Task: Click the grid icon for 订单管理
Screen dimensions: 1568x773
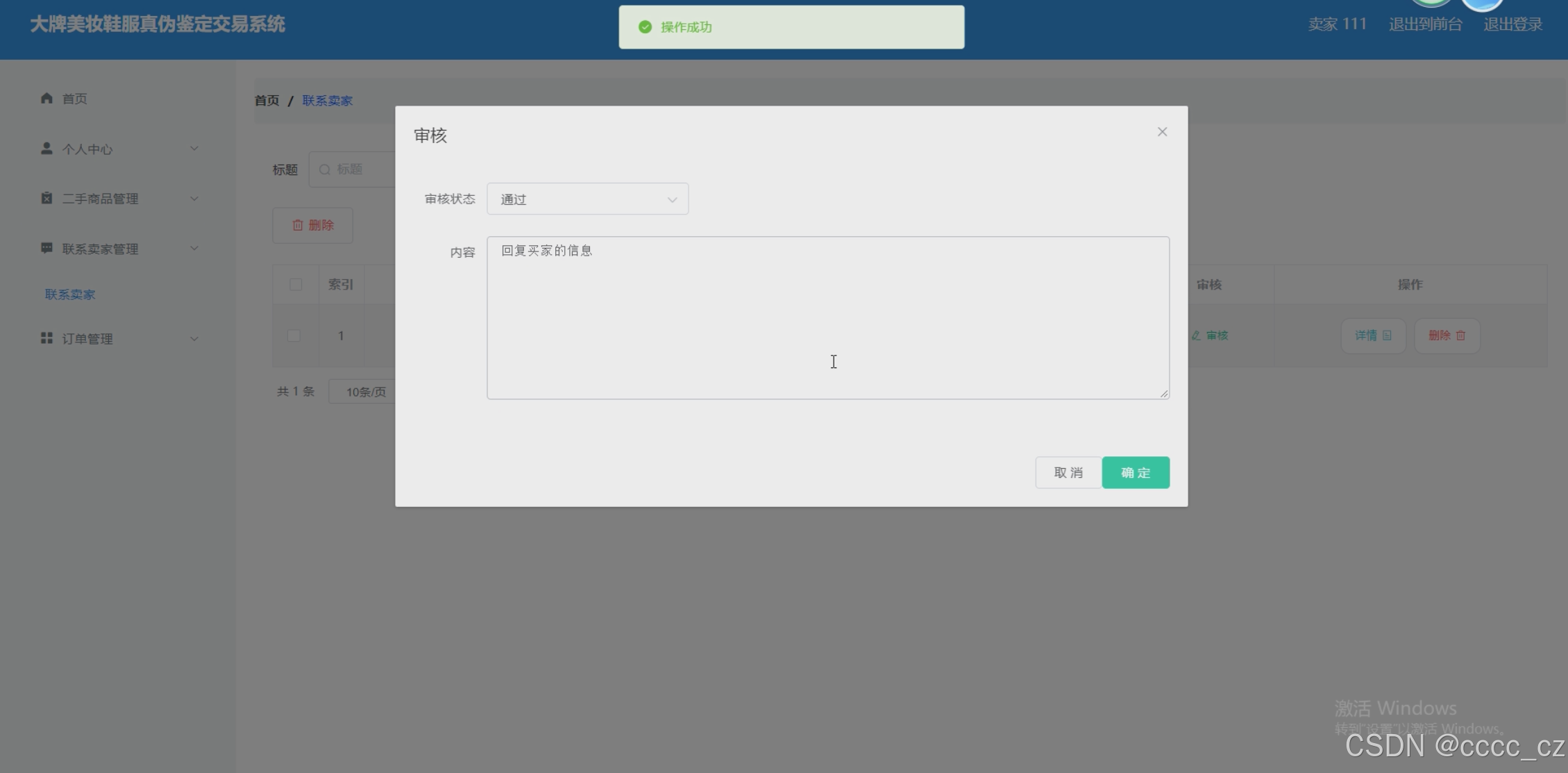Action: (47, 338)
